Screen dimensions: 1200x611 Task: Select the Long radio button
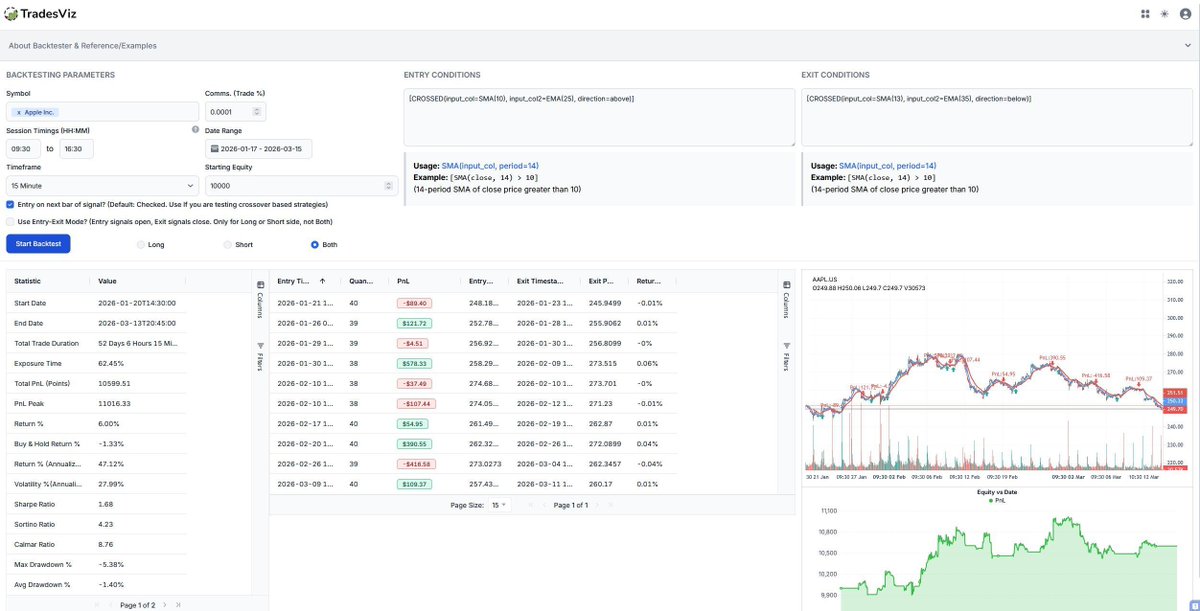pyautogui.click(x=140, y=244)
